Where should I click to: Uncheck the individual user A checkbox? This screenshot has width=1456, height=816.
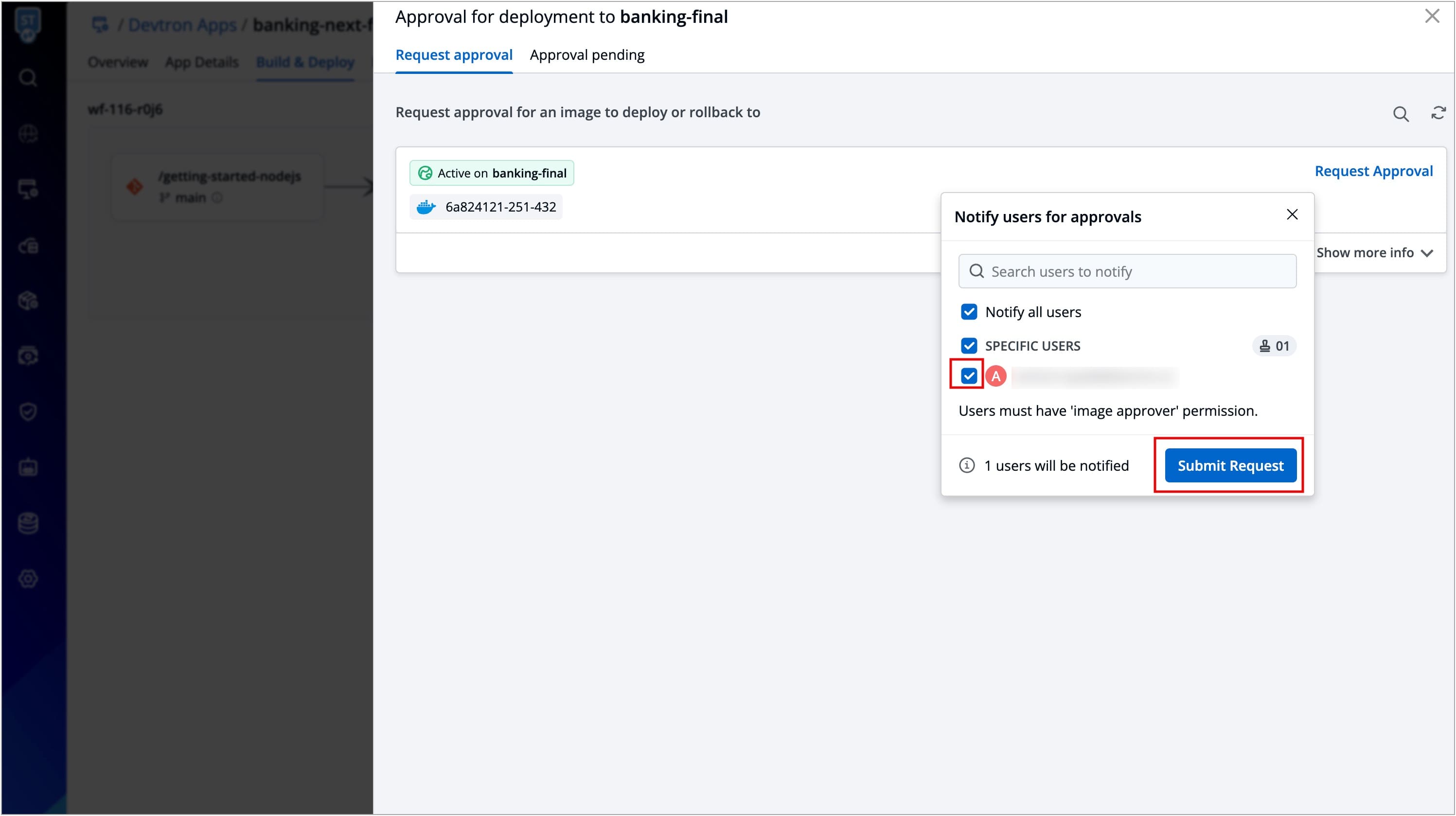[x=969, y=376]
